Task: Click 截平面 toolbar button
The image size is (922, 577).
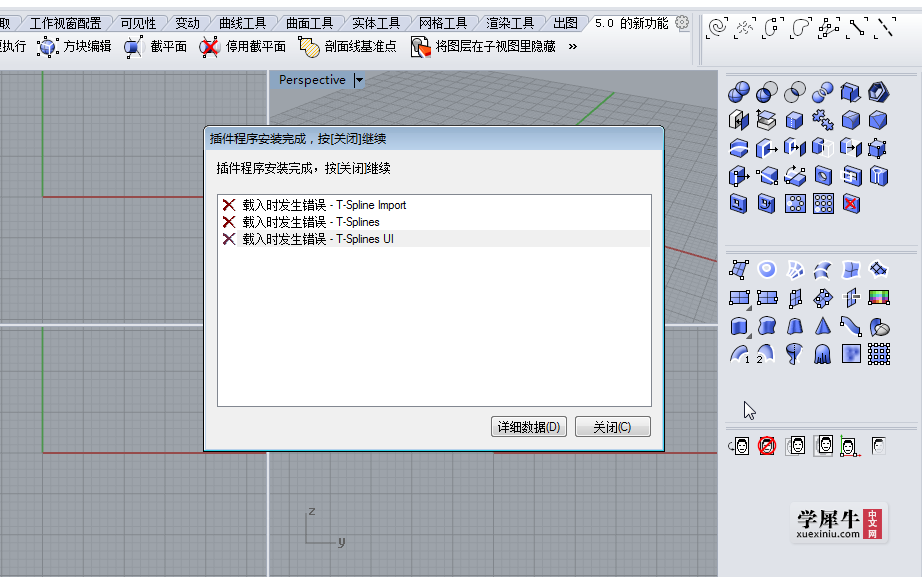Action: [155, 46]
